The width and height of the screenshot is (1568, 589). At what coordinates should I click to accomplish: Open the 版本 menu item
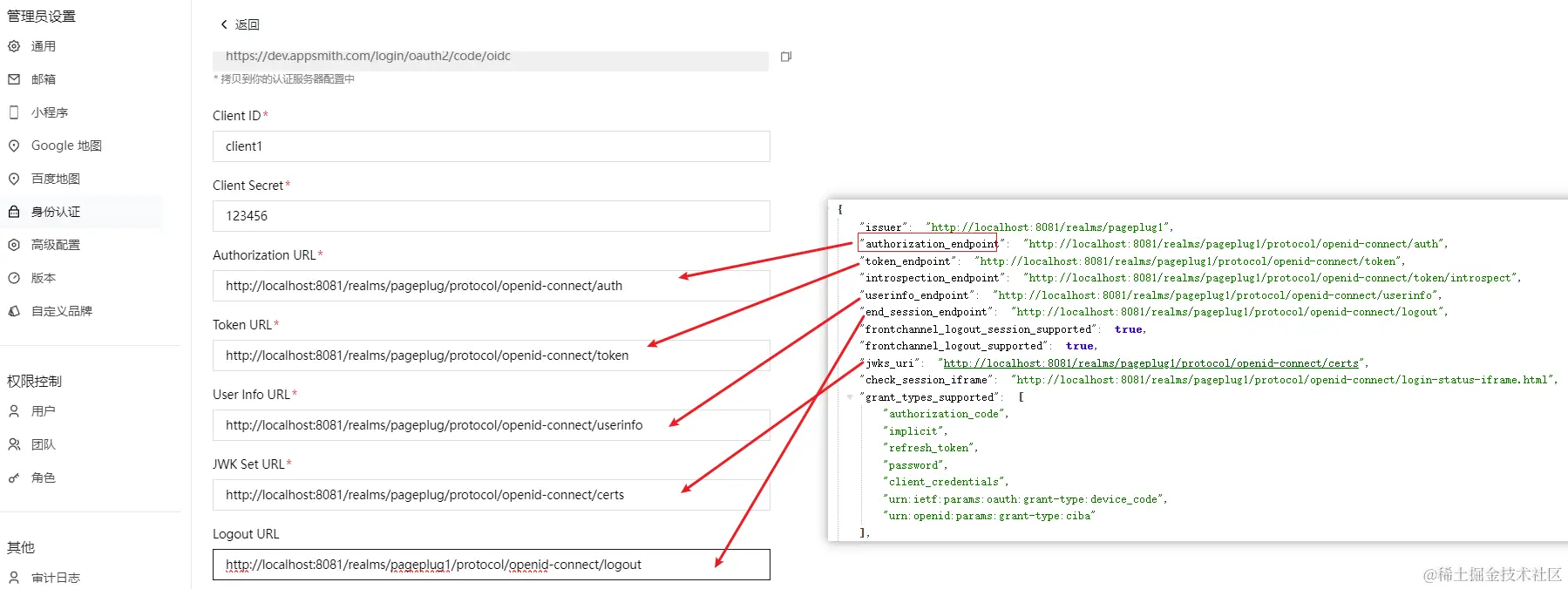(44, 278)
